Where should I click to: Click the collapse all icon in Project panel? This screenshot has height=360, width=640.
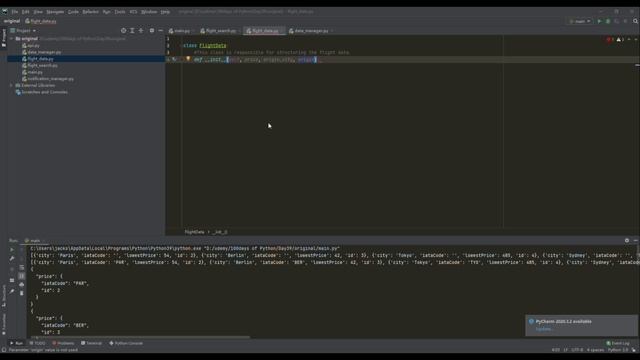(x=141, y=31)
